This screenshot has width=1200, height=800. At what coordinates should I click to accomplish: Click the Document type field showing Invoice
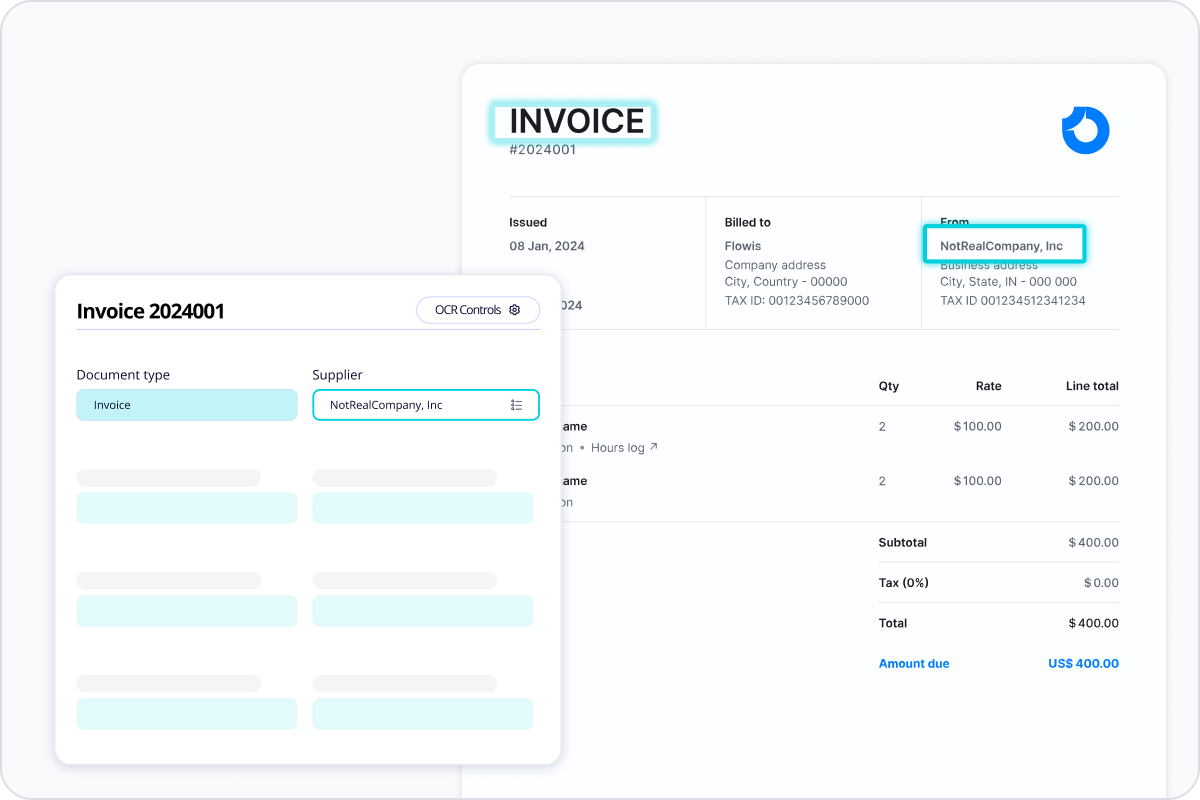click(x=187, y=405)
